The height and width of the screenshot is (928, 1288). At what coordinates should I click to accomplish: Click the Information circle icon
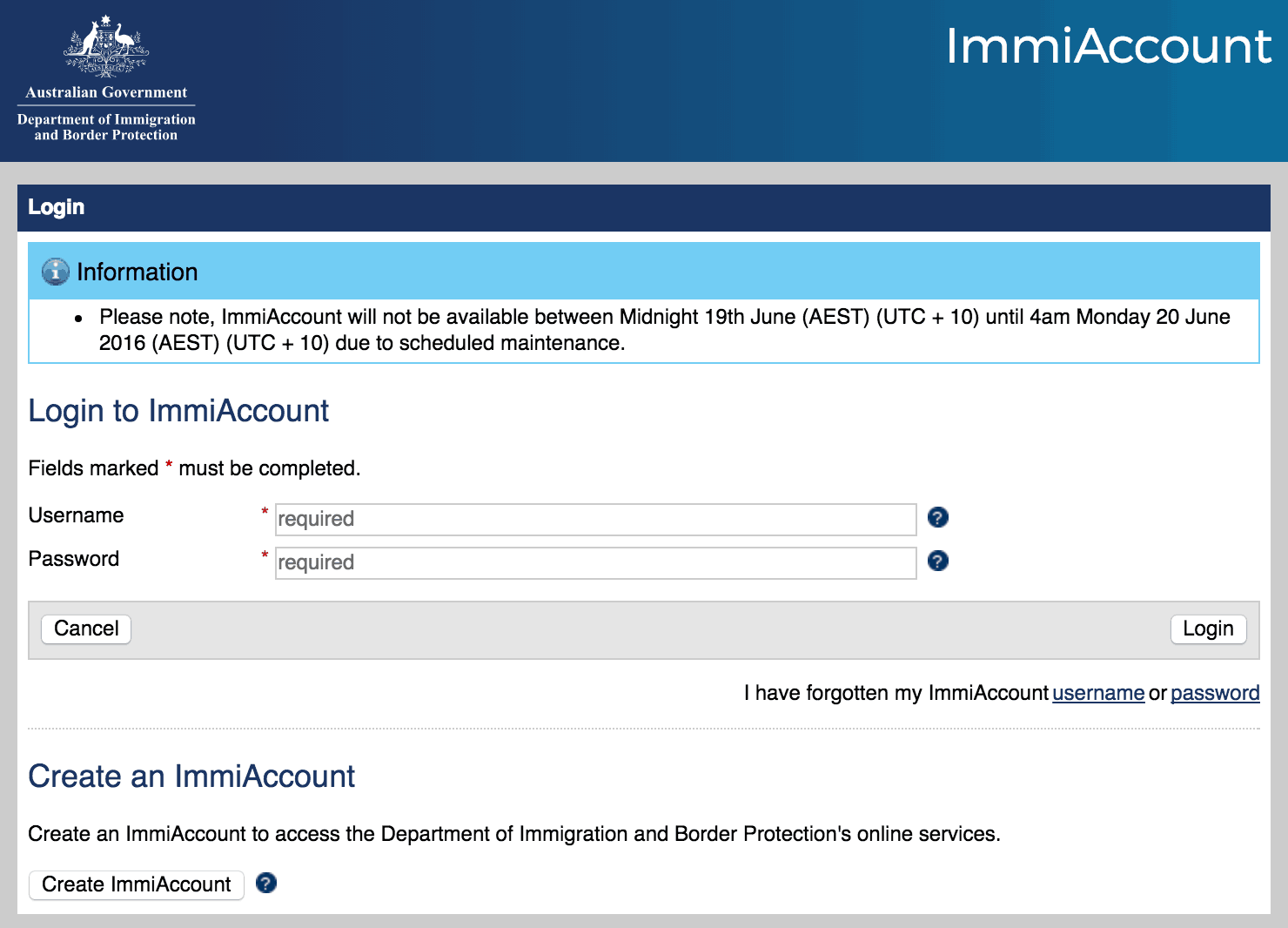click(x=55, y=271)
